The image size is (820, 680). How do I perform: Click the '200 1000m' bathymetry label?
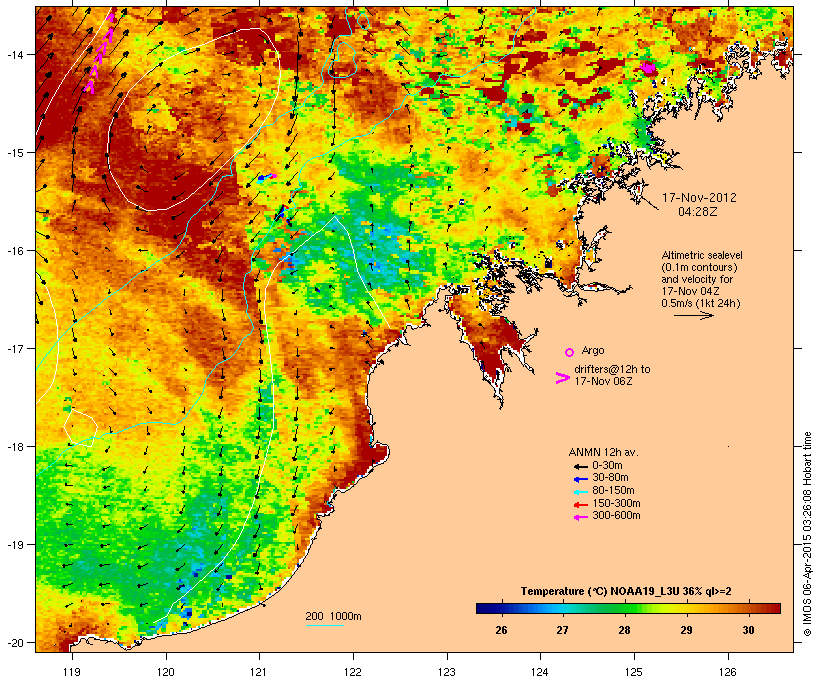point(333,616)
